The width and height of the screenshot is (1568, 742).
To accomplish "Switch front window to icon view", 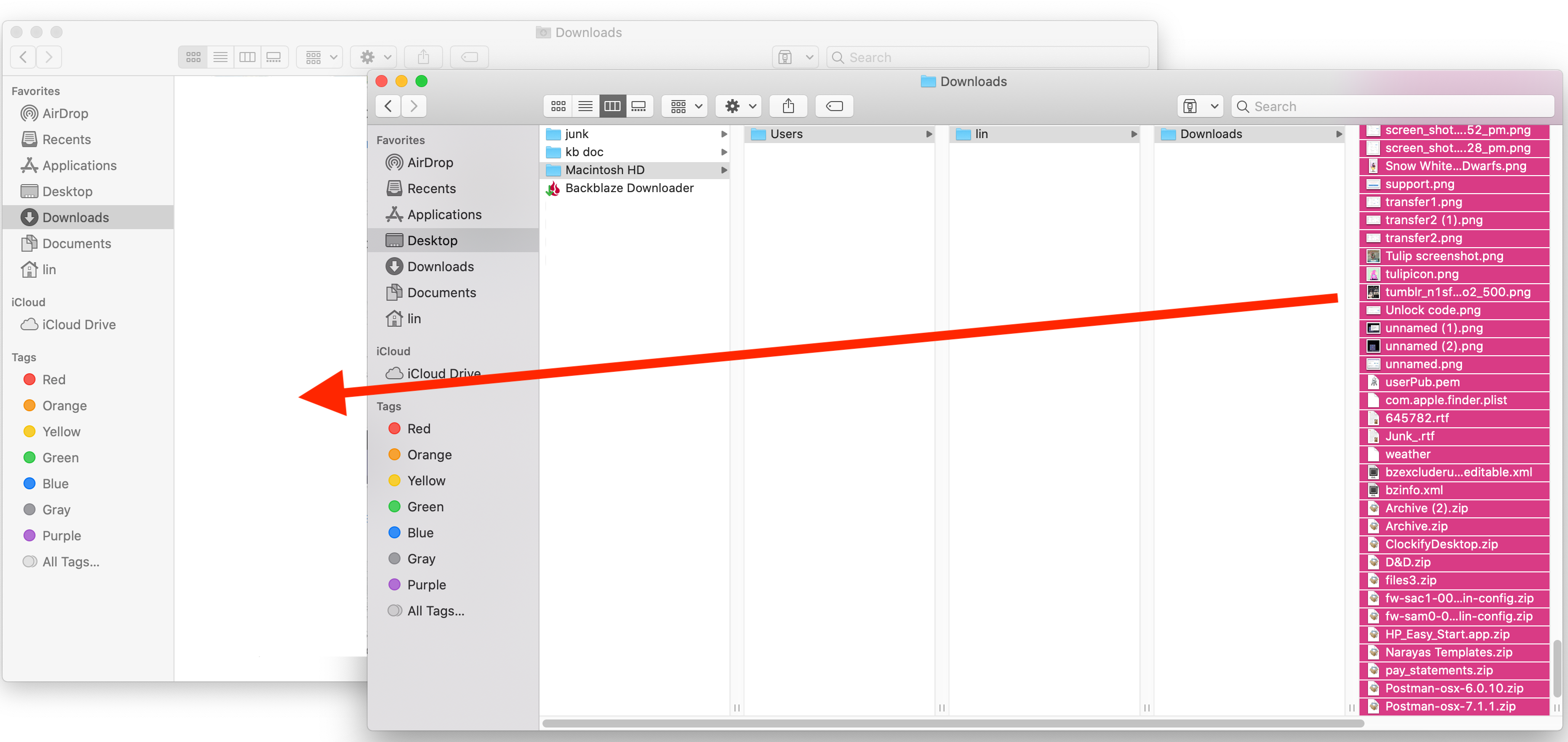I will (558, 106).
